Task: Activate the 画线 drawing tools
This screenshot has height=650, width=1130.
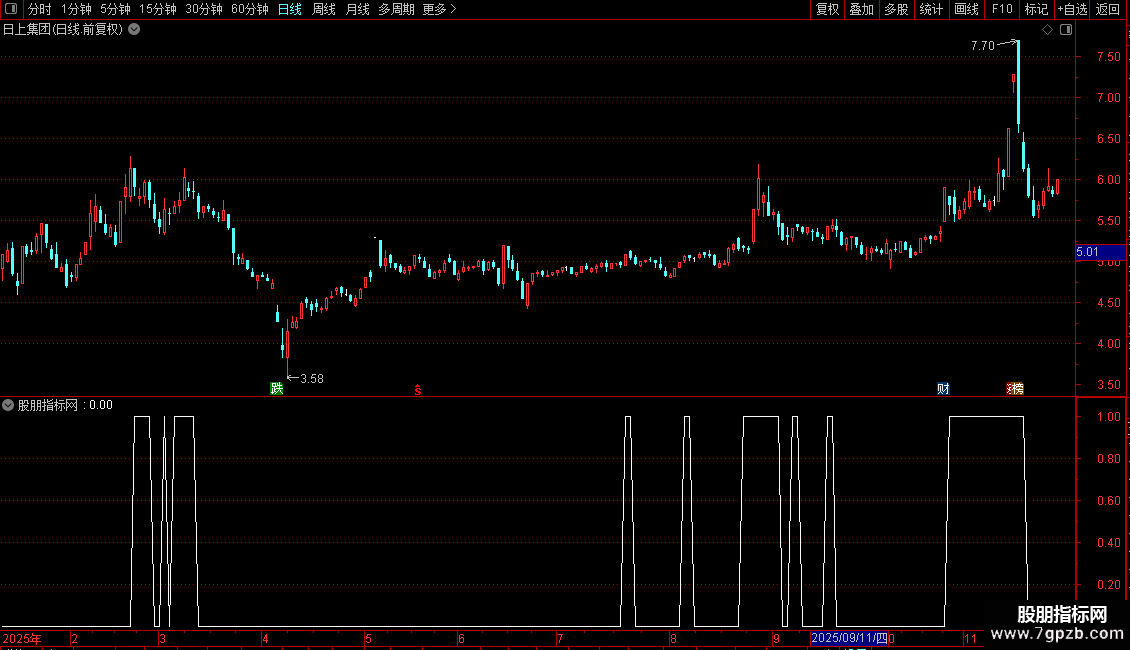Action: (966, 9)
